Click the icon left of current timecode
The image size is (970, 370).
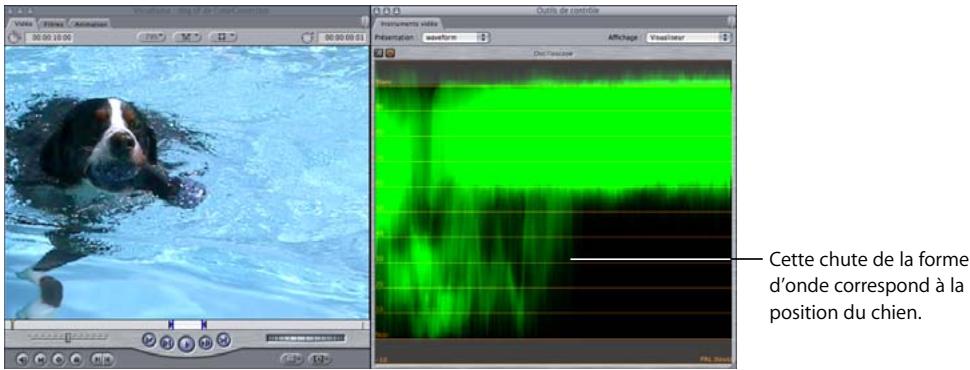(308, 37)
